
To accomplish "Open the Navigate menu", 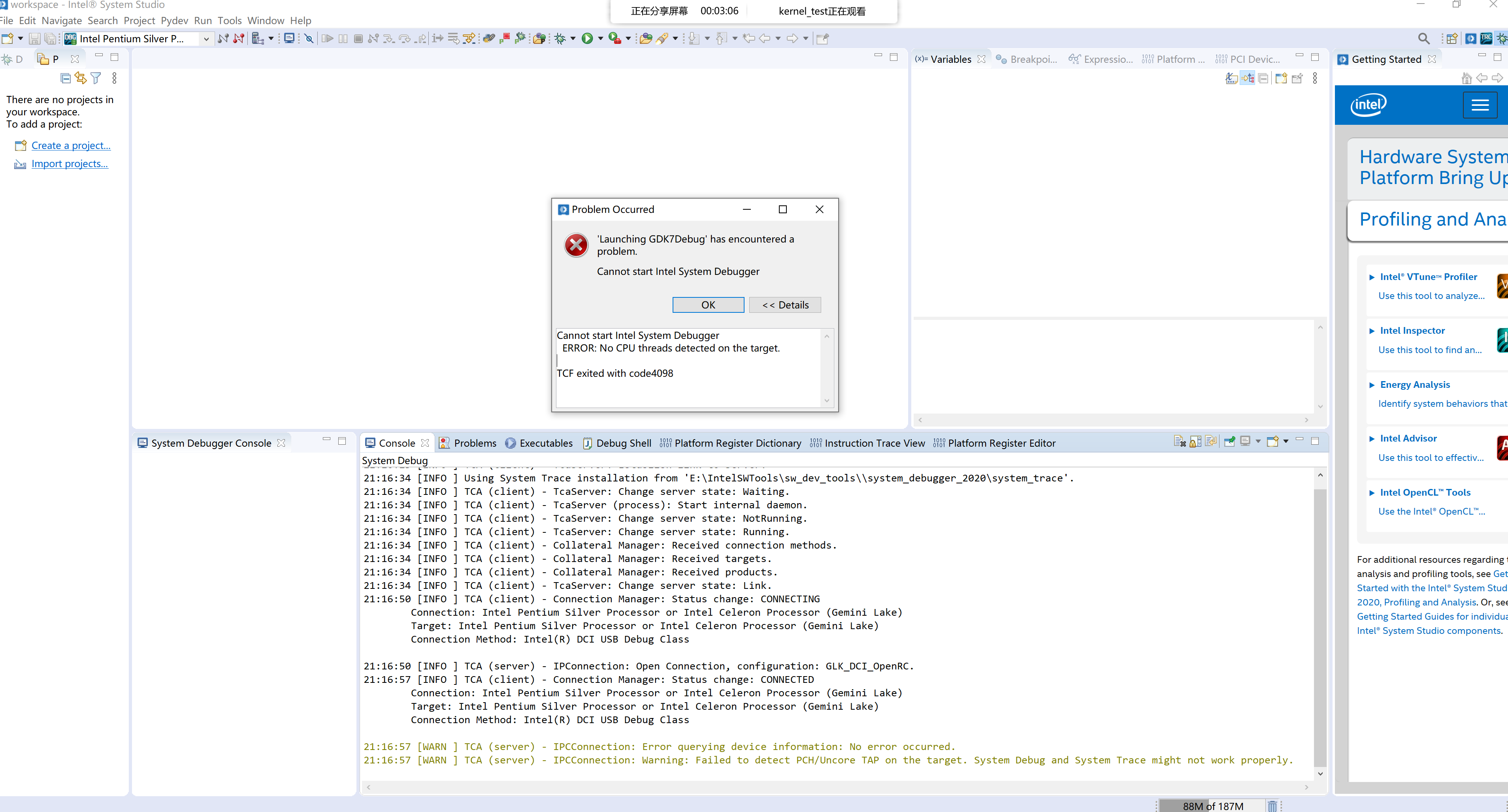I will 62,21.
